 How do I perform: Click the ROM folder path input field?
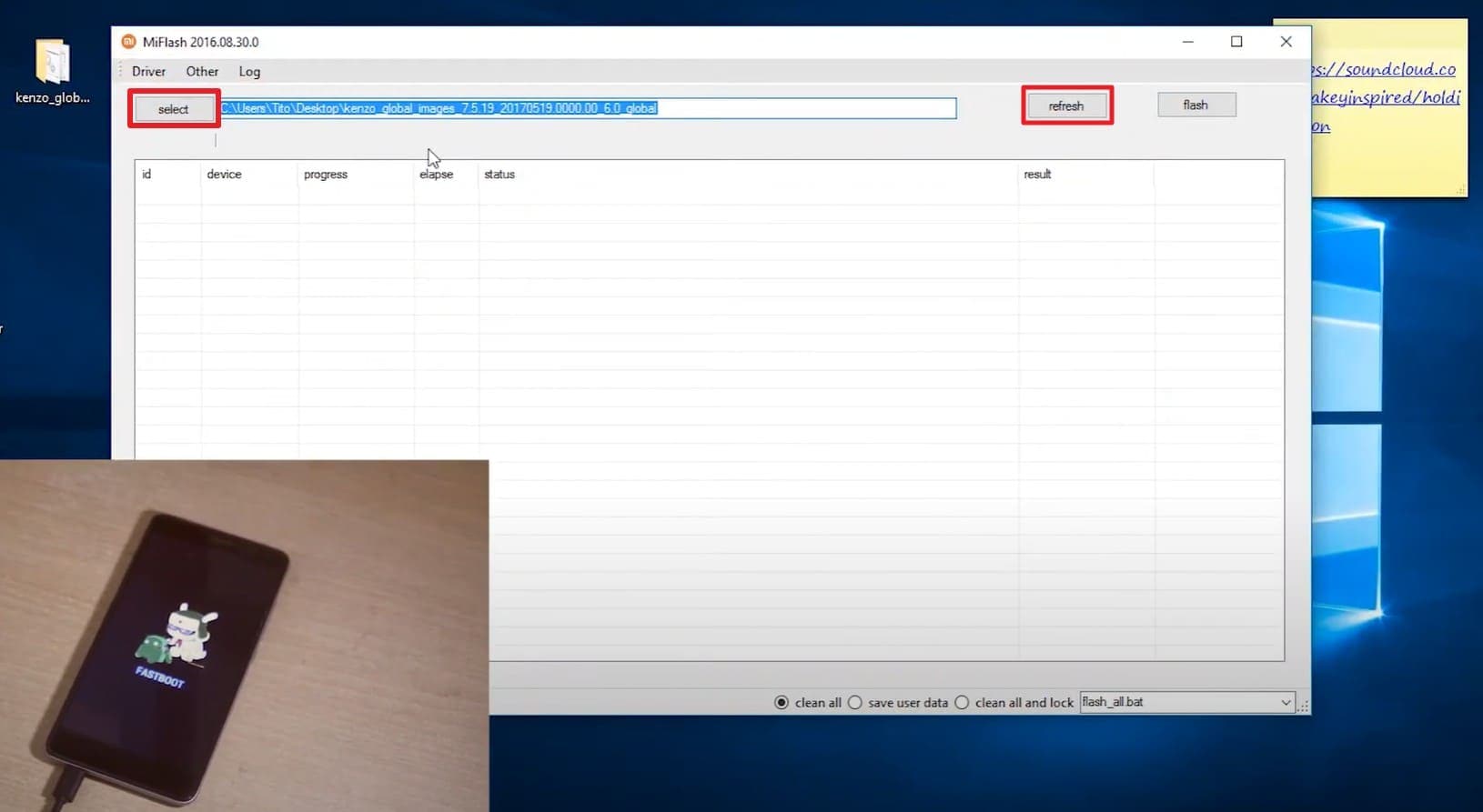coord(588,108)
